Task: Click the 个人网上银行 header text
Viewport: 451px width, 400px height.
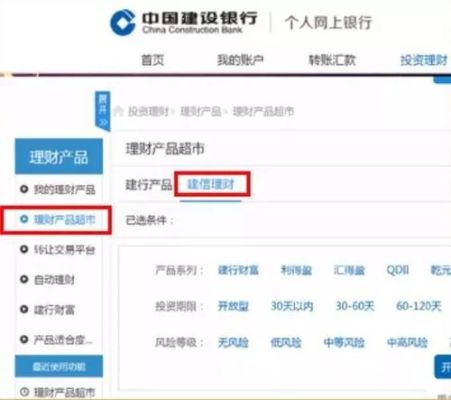Action: 328,23
